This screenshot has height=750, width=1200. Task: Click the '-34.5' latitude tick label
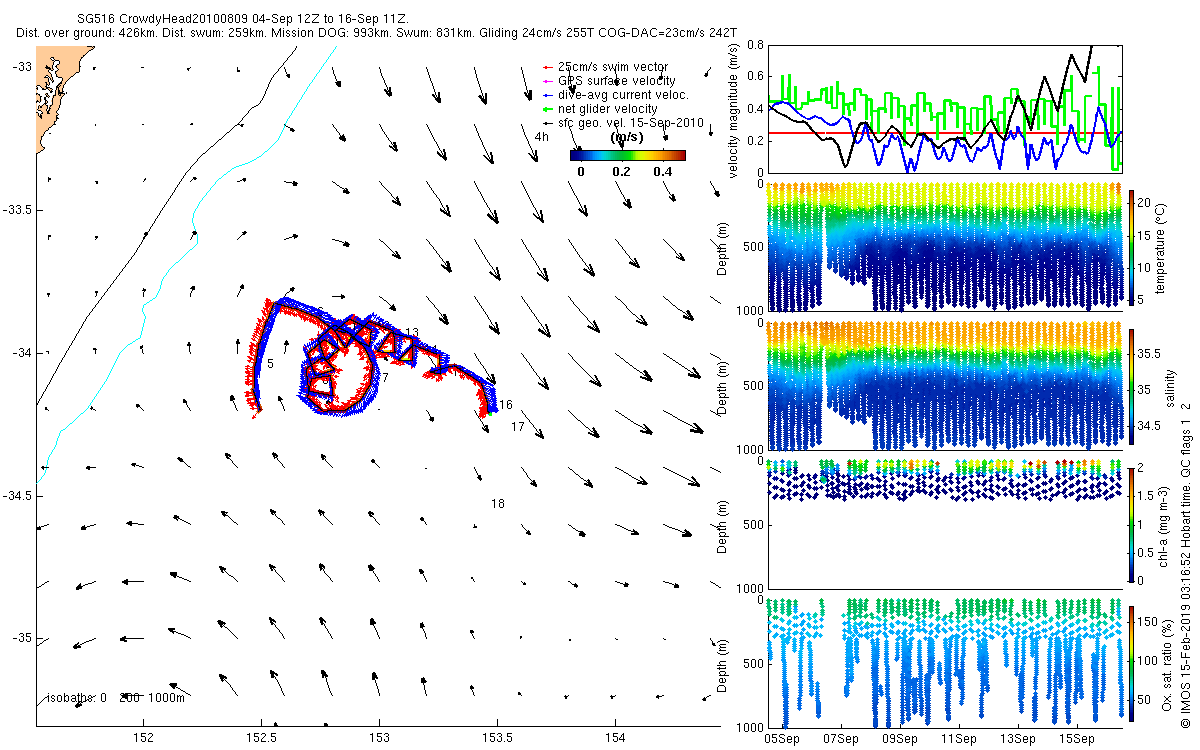click(17, 496)
